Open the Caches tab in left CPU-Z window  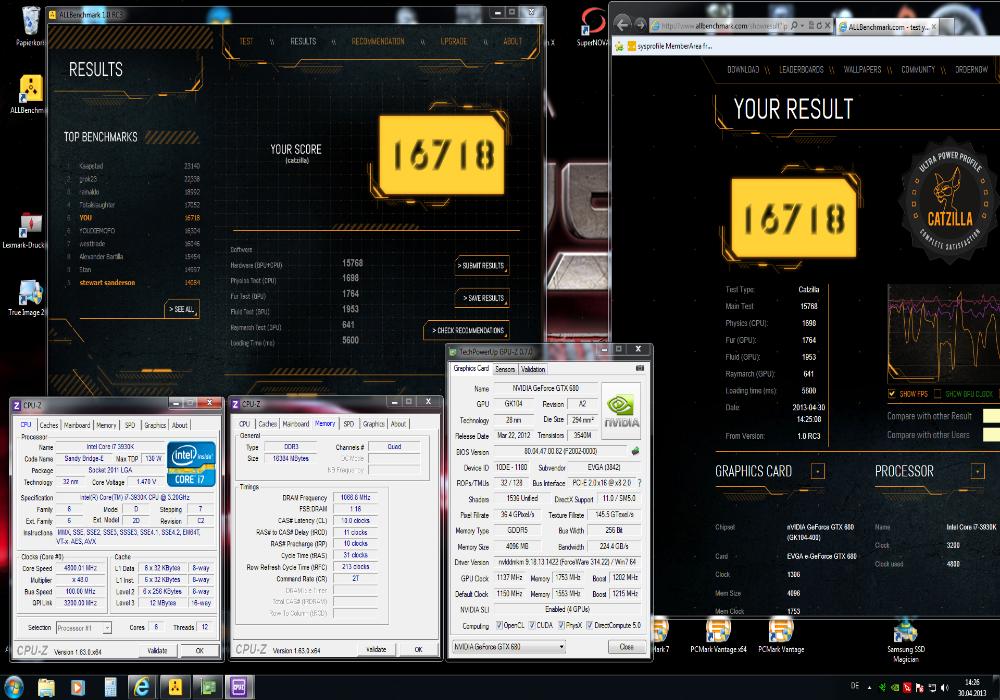48,425
